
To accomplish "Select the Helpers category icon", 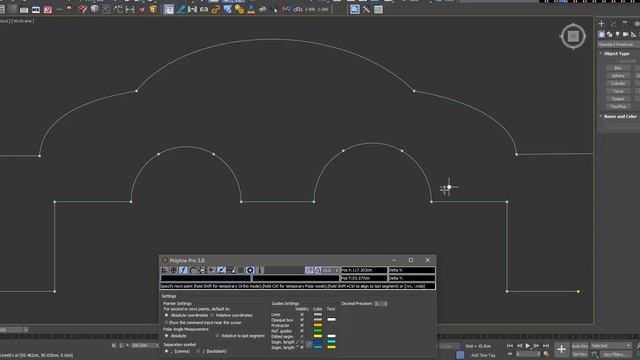I will pyautogui.click(x=633, y=35).
